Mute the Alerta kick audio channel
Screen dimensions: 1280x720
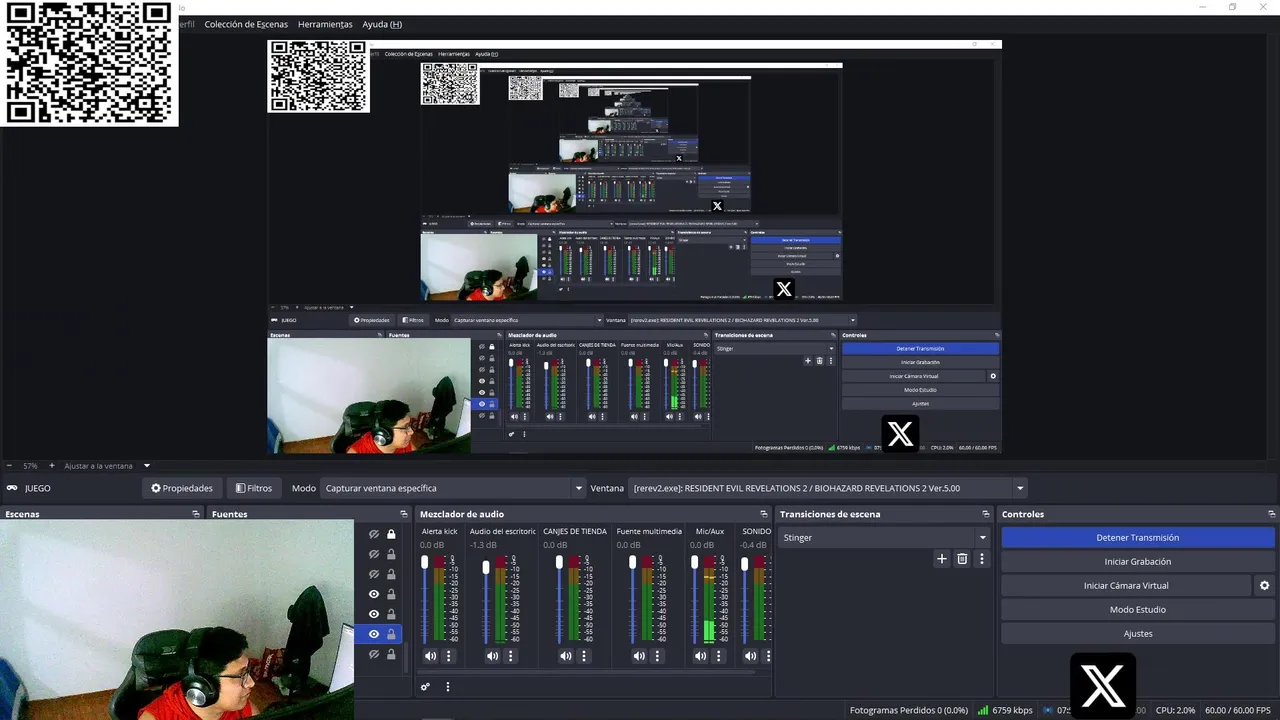[430, 656]
